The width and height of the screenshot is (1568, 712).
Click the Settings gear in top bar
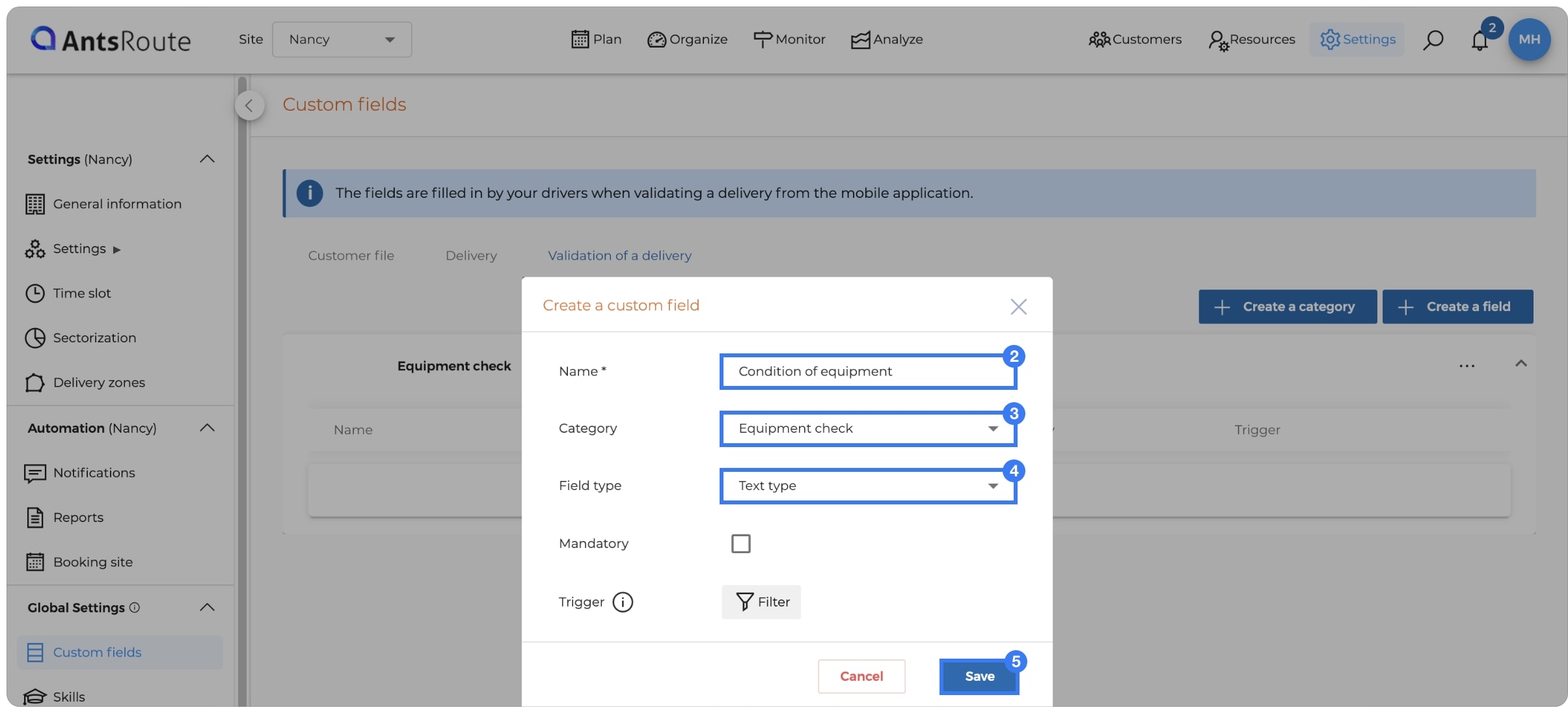(x=1357, y=40)
